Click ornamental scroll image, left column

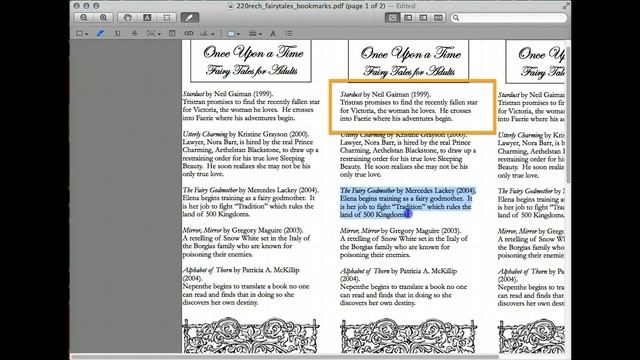tap(250, 336)
